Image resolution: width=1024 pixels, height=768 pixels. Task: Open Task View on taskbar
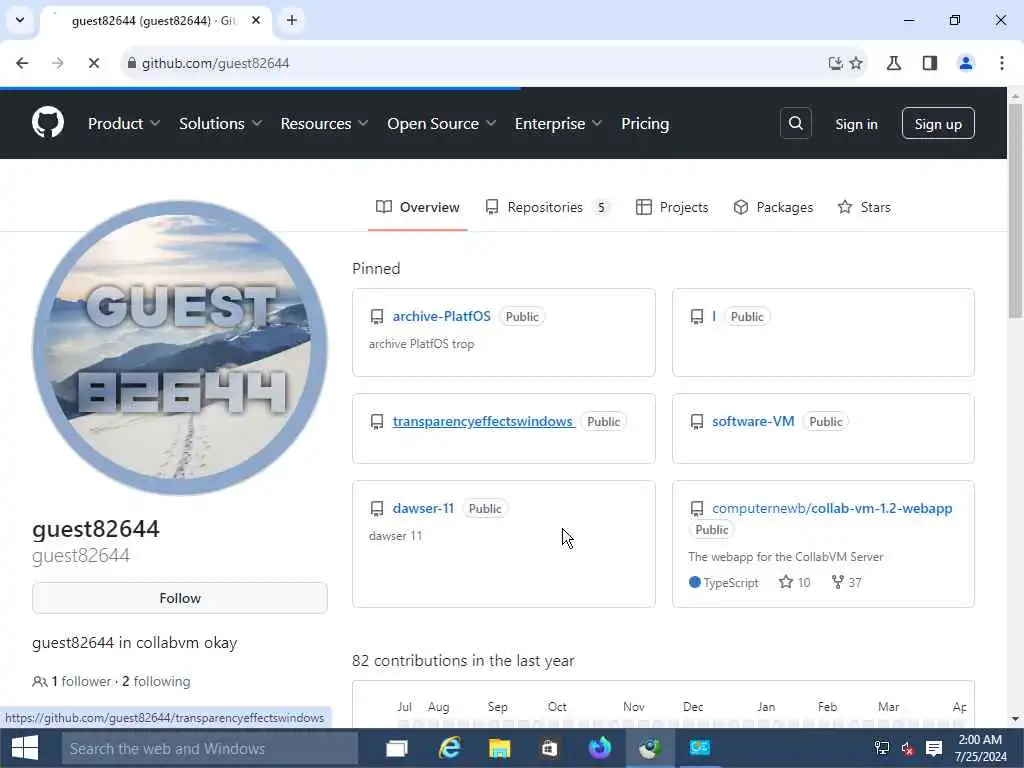(x=396, y=748)
